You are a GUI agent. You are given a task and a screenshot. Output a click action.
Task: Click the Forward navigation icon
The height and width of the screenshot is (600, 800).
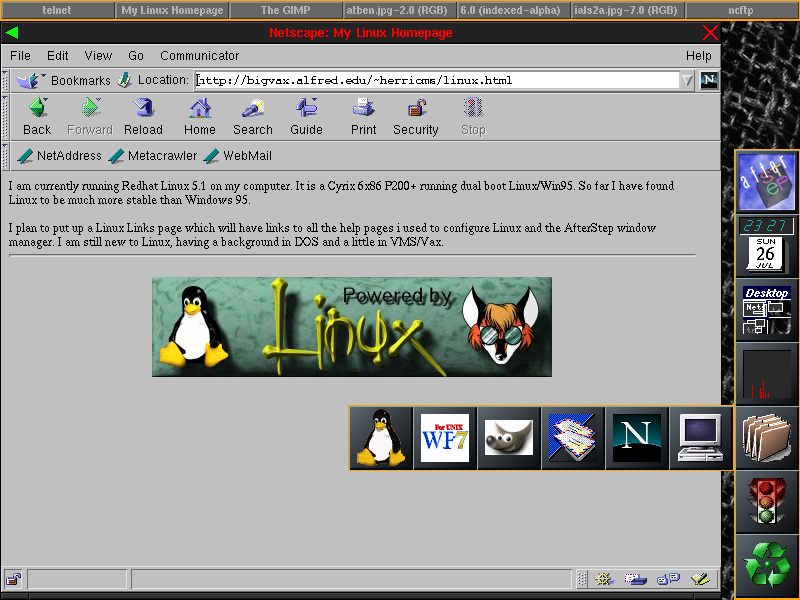(90, 108)
